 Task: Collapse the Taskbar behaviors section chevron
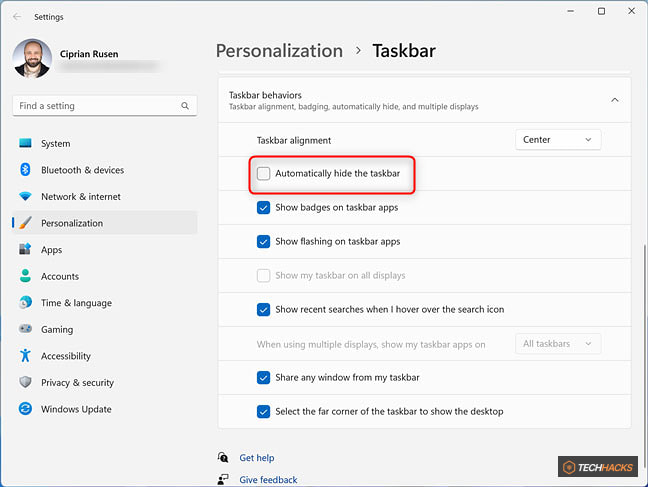[x=615, y=100]
